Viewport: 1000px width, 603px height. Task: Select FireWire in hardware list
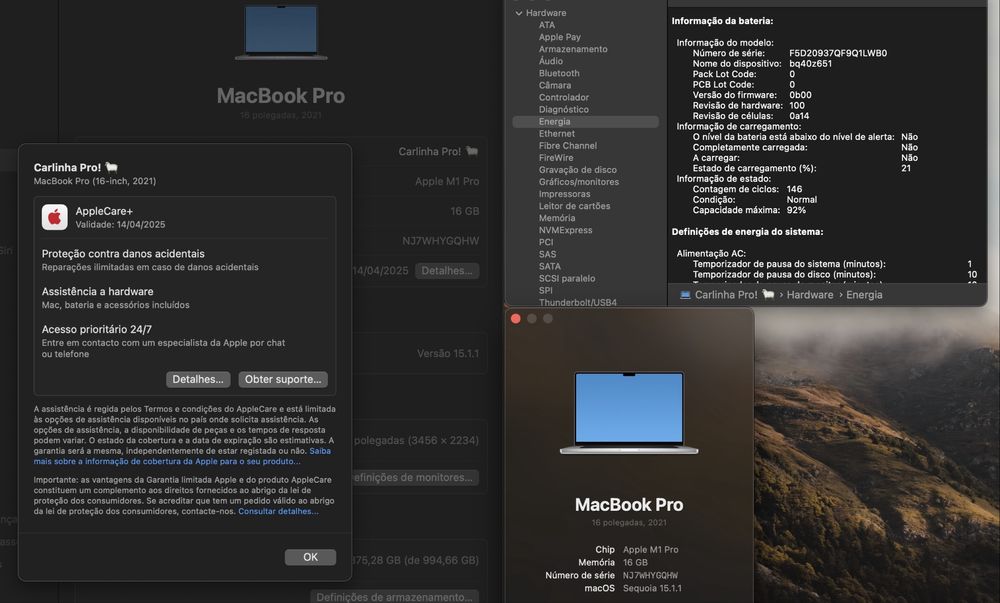[x=556, y=158]
